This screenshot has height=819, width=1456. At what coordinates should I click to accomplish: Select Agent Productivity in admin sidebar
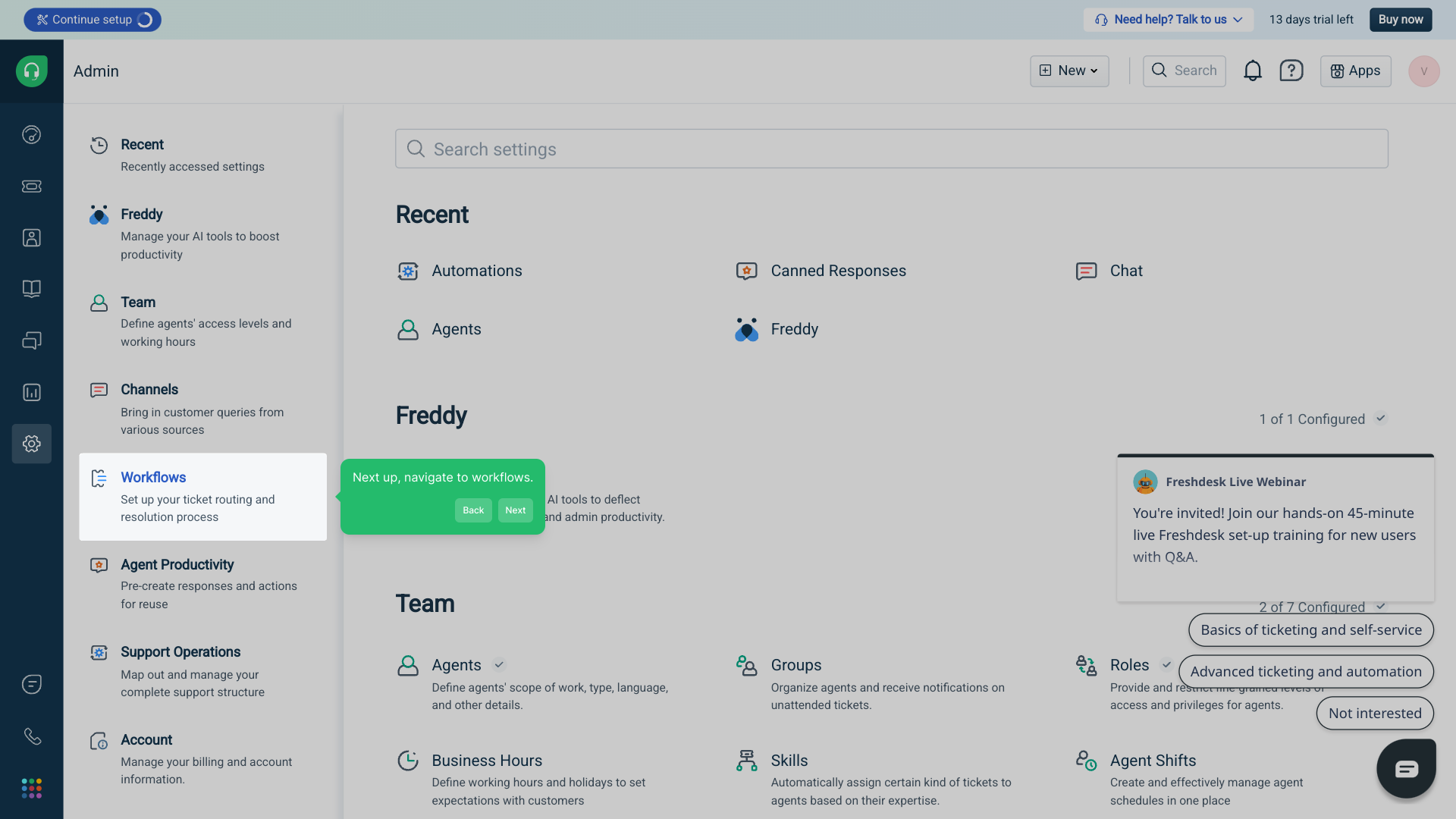pyautogui.click(x=177, y=565)
